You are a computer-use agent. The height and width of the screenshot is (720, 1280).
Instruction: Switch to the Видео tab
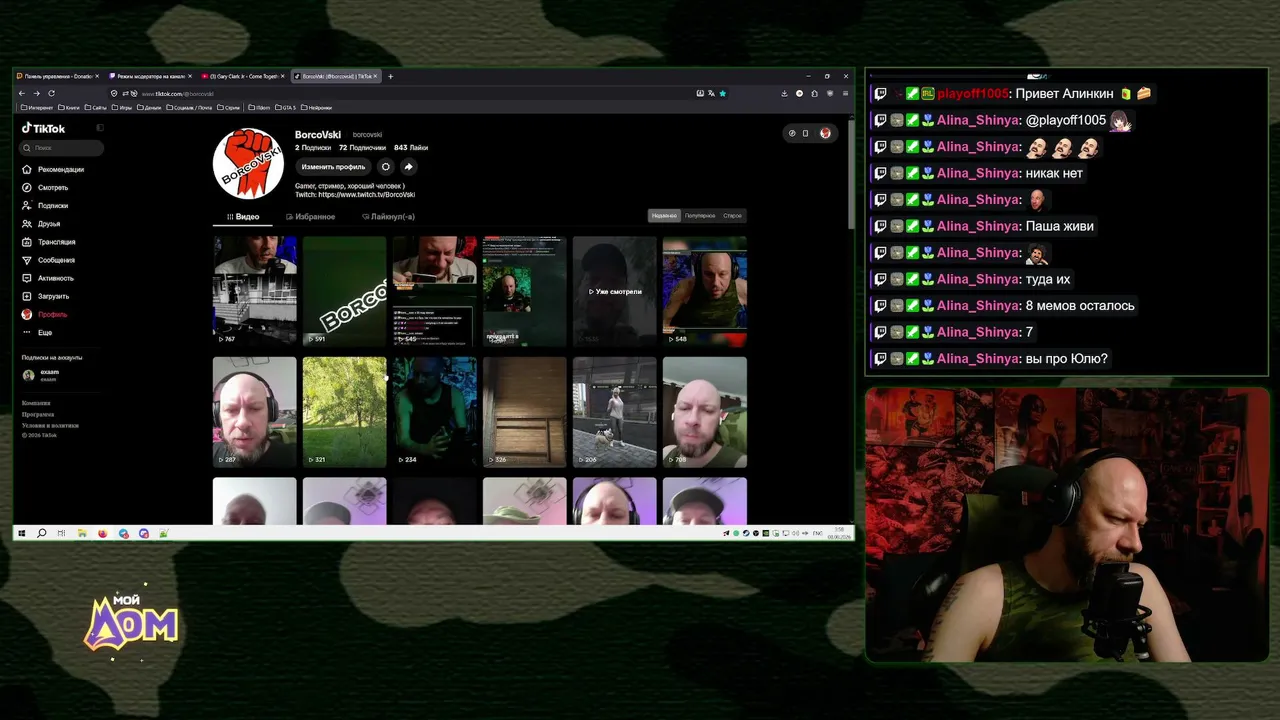tap(243, 216)
